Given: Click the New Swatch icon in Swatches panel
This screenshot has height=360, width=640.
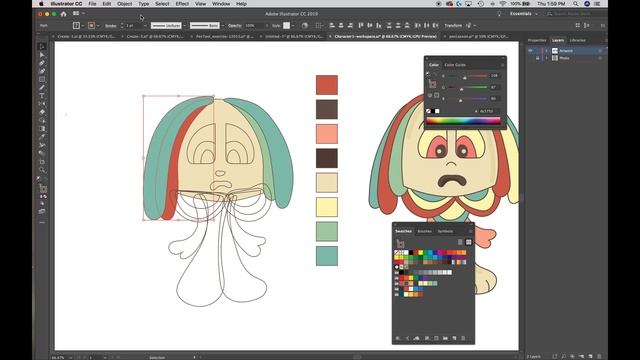Looking at the screenshot, I should 454,338.
